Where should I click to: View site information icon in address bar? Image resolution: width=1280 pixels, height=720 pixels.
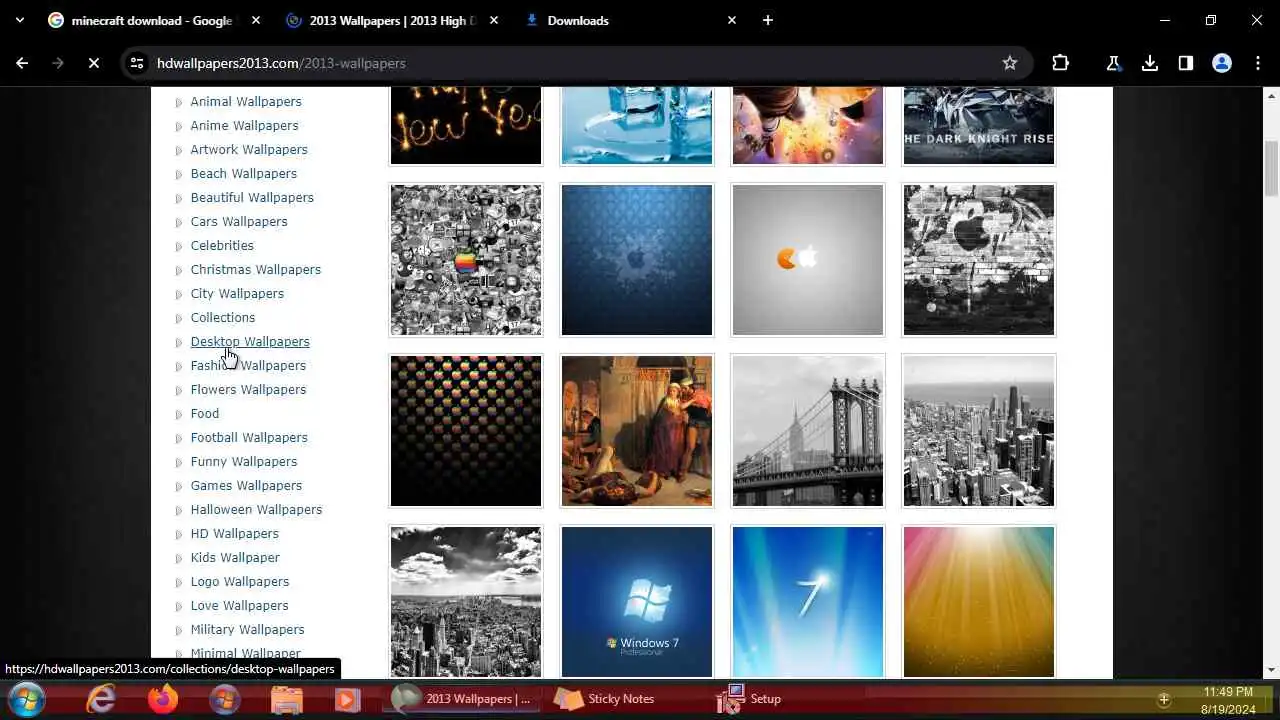point(137,63)
